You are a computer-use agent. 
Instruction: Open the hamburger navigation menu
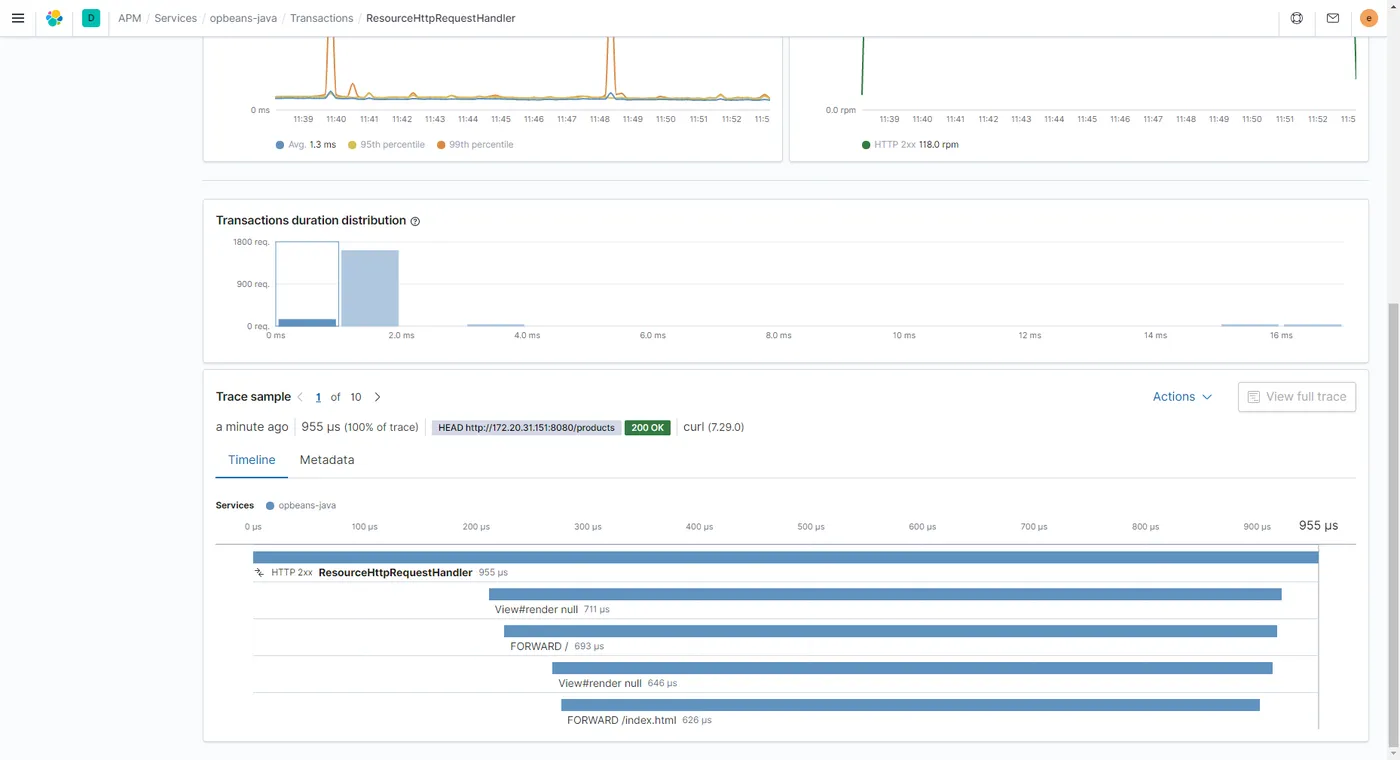[x=17, y=18]
